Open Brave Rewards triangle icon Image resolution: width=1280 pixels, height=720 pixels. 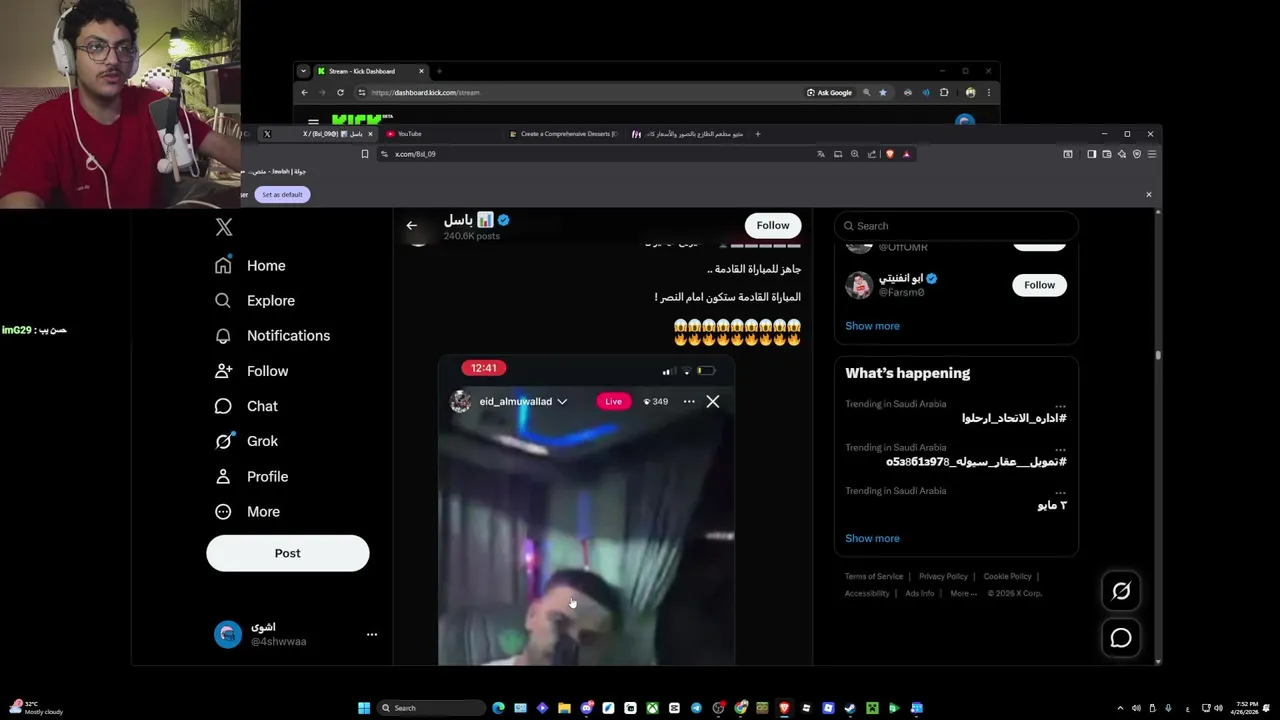click(x=906, y=154)
